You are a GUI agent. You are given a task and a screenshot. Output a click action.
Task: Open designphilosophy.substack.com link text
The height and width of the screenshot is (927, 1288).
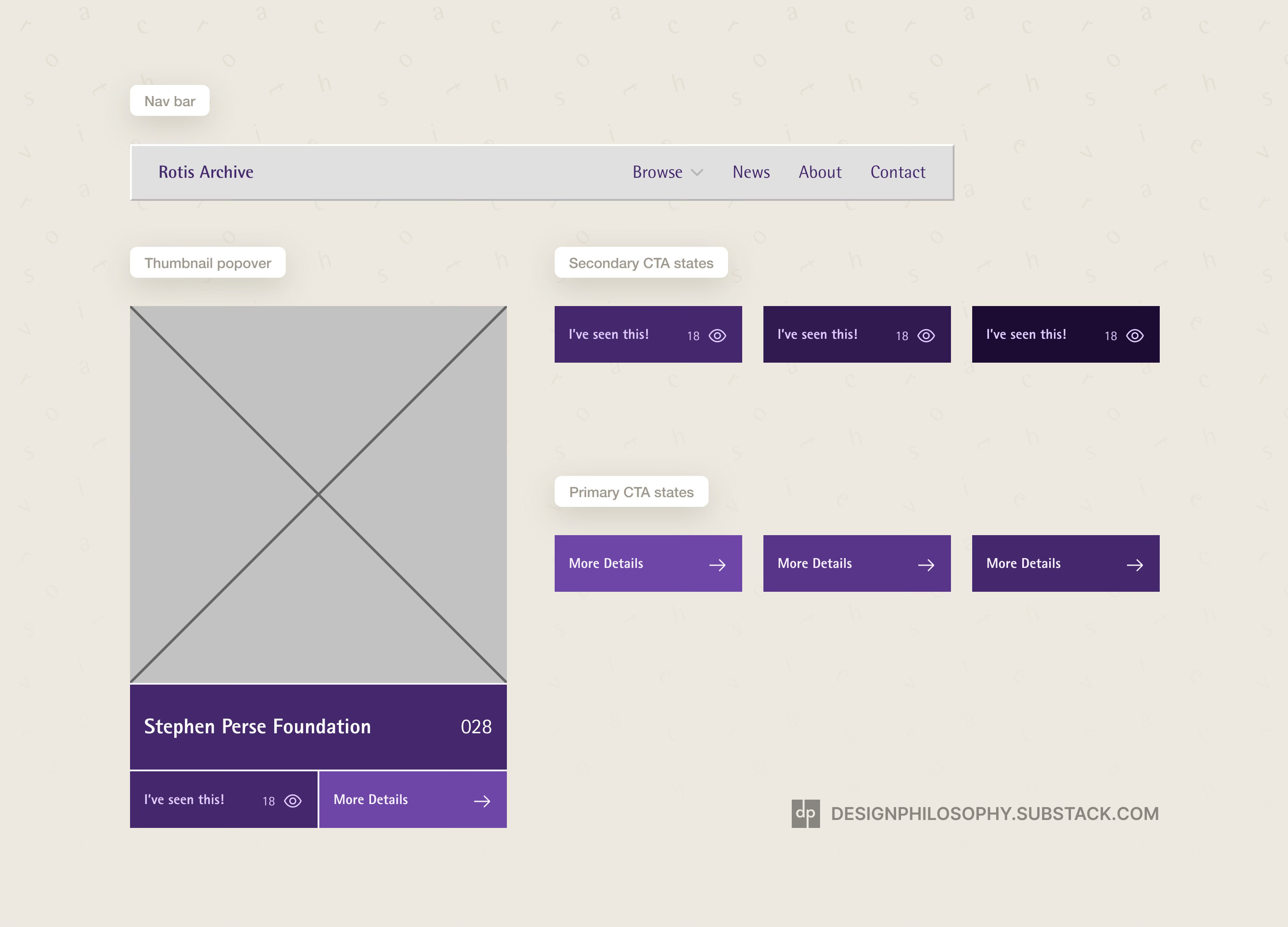coord(994,813)
